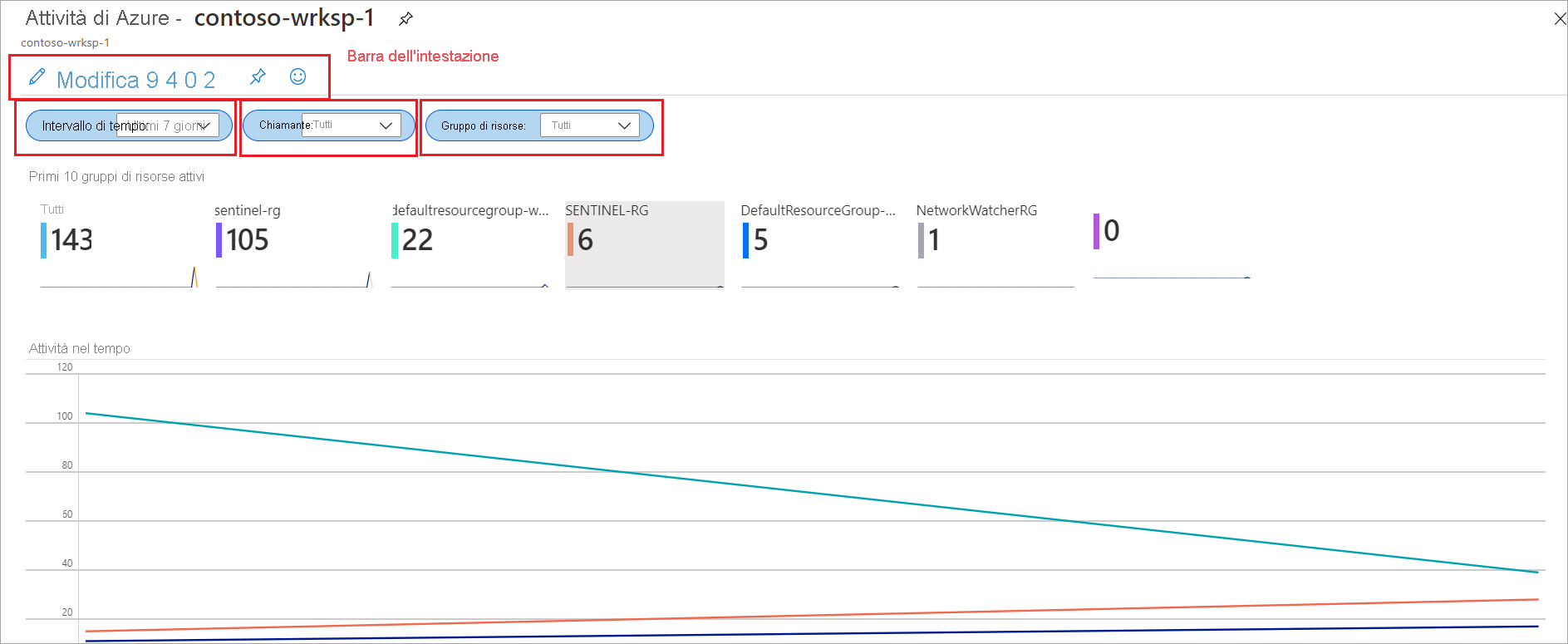Expand the Chiamante dropdown
Image resolution: width=1568 pixels, height=644 pixels.
[351, 125]
